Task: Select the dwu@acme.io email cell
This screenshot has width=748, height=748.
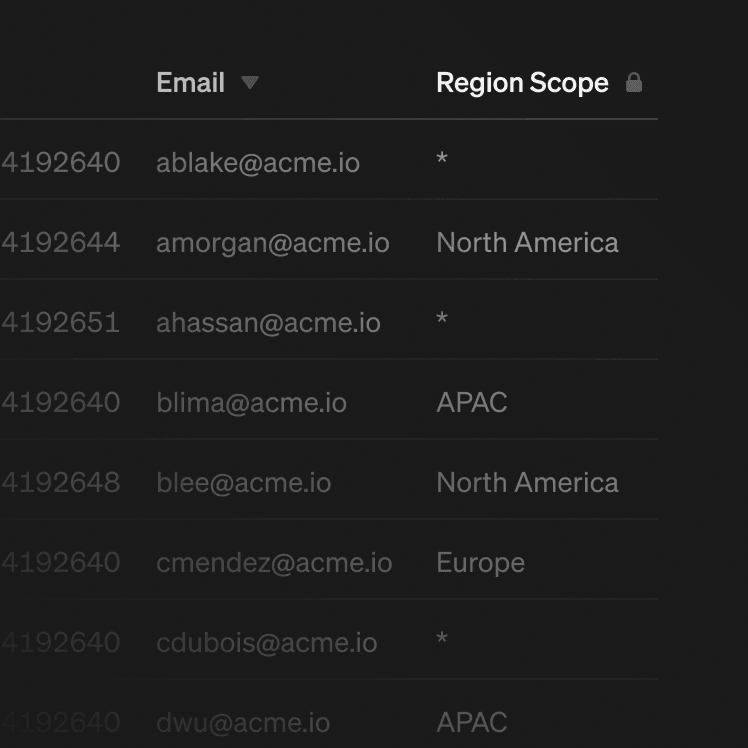Action: pos(243,722)
